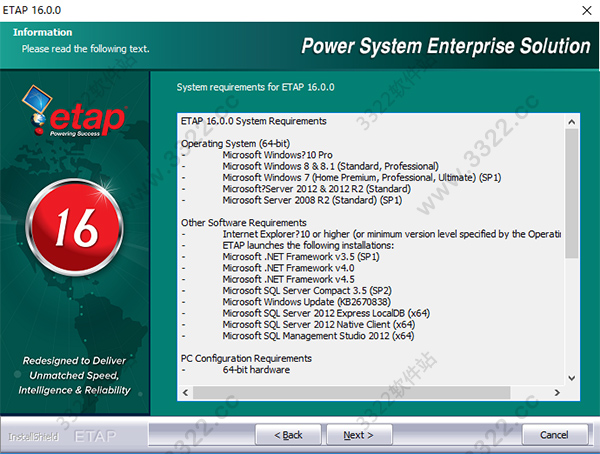Select the 'Microsoft Windows 7 (Home Premium' line

coord(362,178)
